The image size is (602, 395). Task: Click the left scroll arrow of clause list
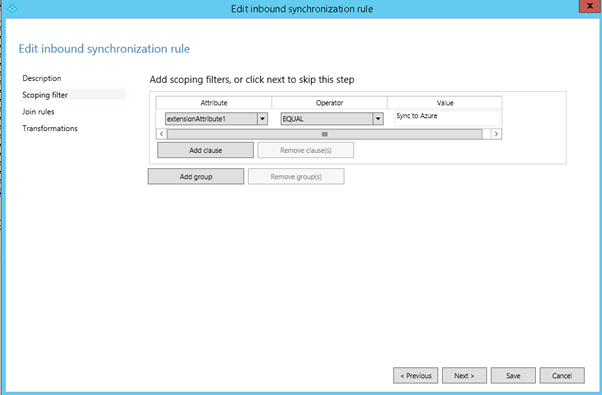(162, 134)
